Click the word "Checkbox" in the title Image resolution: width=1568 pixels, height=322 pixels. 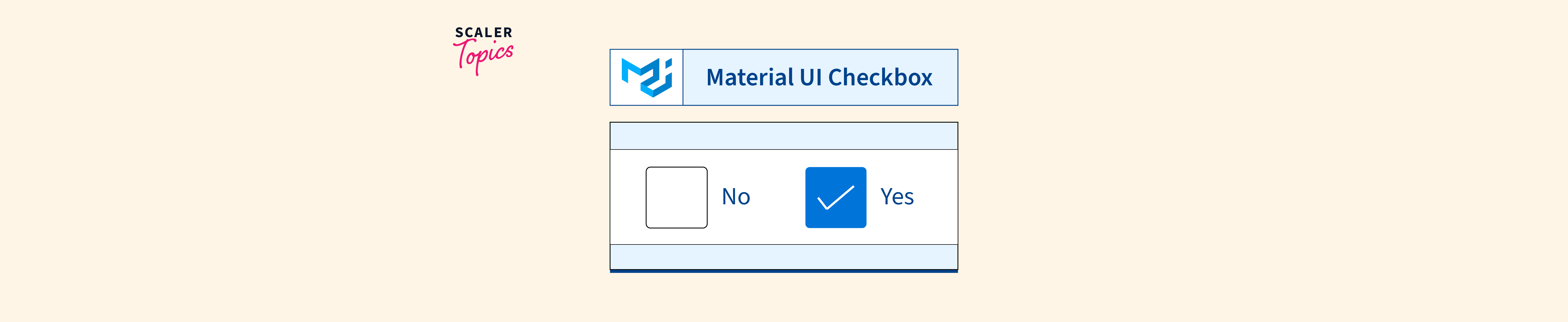pyautogui.click(x=880, y=78)
